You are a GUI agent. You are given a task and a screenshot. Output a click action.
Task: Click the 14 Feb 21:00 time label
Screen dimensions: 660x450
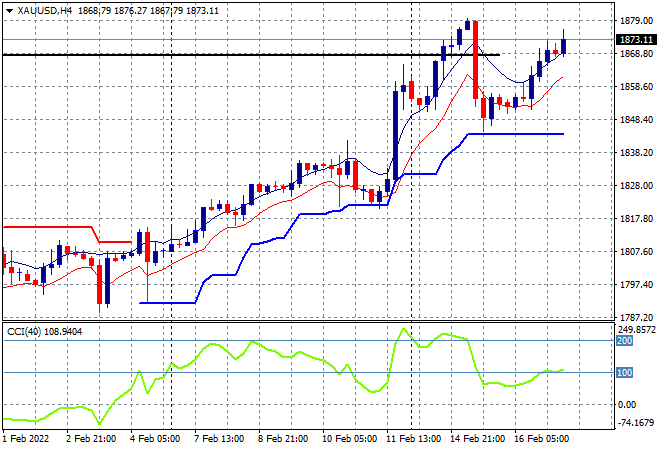click(477, 439)
